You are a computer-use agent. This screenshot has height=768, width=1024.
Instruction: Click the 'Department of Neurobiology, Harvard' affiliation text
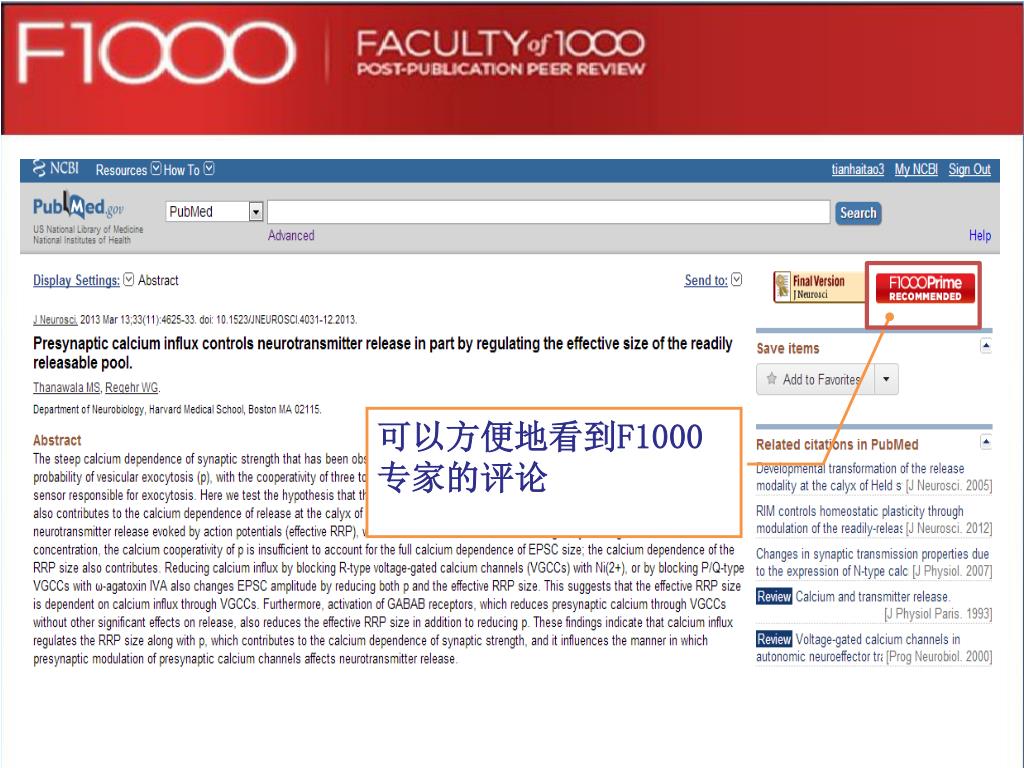click(x=177, y=409)
